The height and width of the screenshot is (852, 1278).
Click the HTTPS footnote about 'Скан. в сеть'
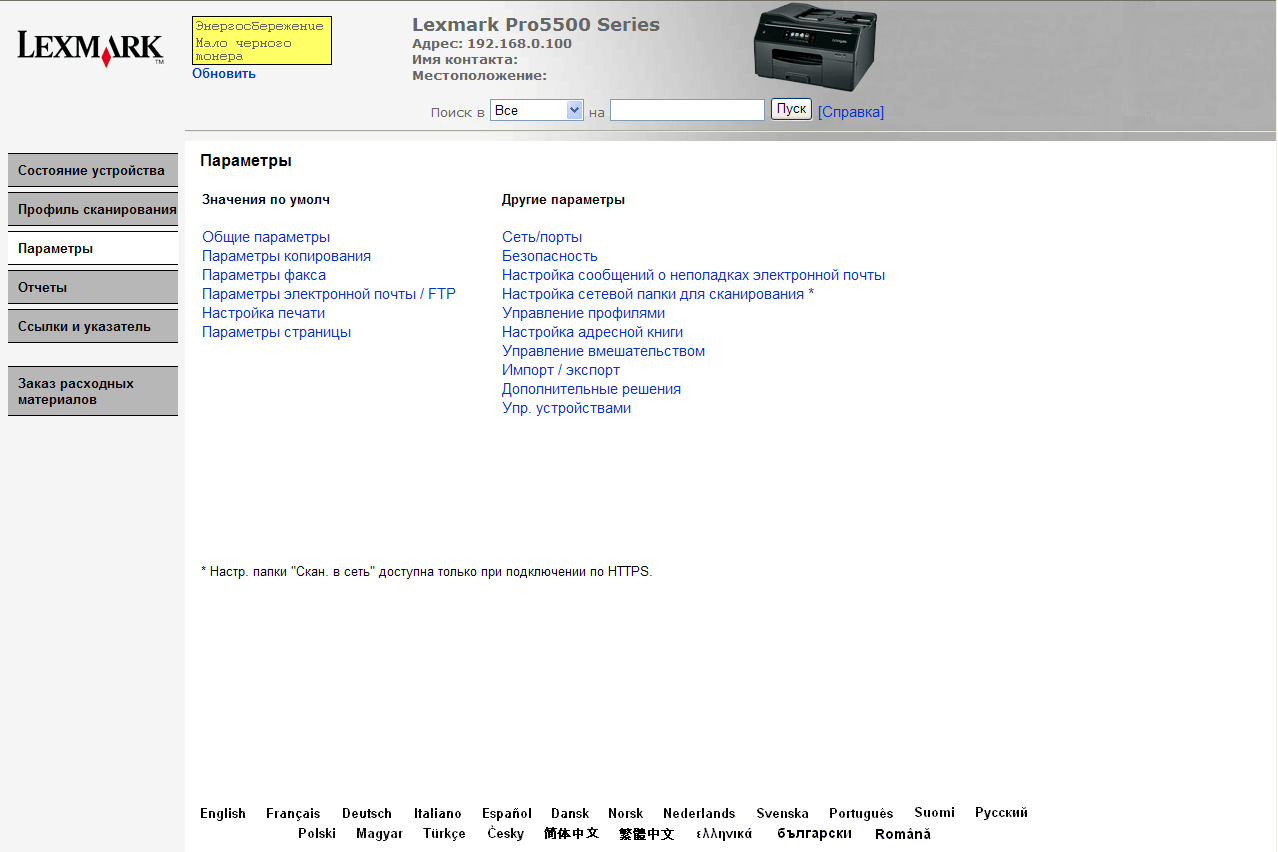427,572
